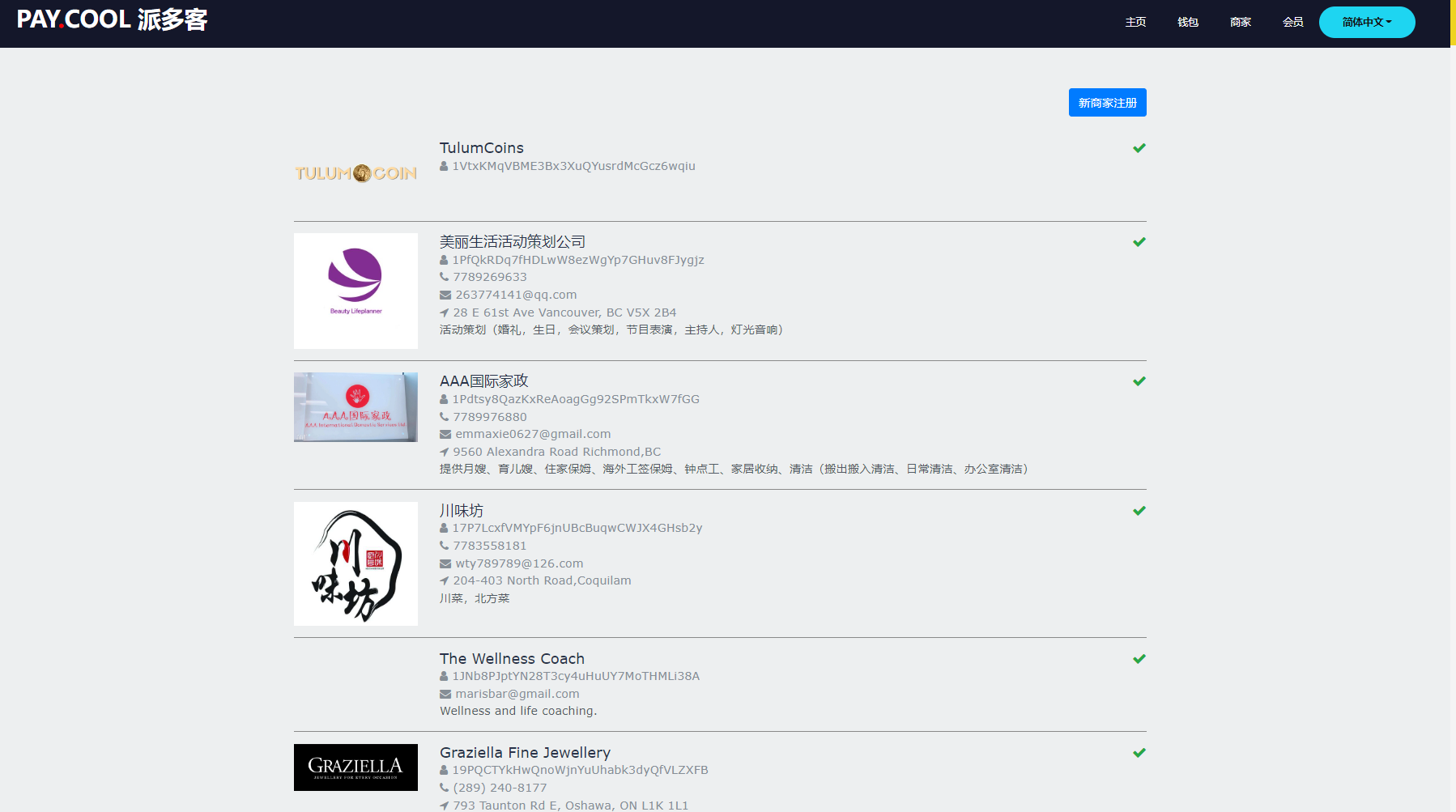Screen dimensions: 1456x812
Task: Open Graziella Fine Jewellery merchant name
Action: coord(525,753)
